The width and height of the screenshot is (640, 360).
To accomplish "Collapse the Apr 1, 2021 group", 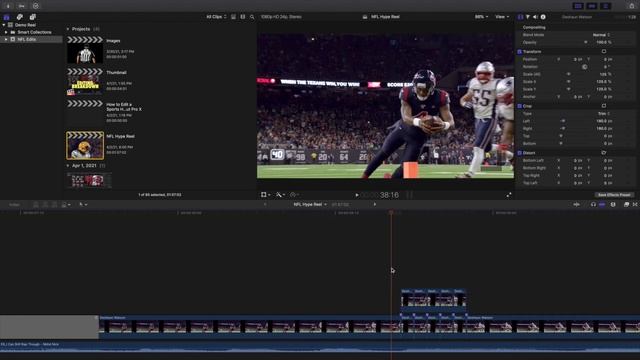I will coord(68,166).
